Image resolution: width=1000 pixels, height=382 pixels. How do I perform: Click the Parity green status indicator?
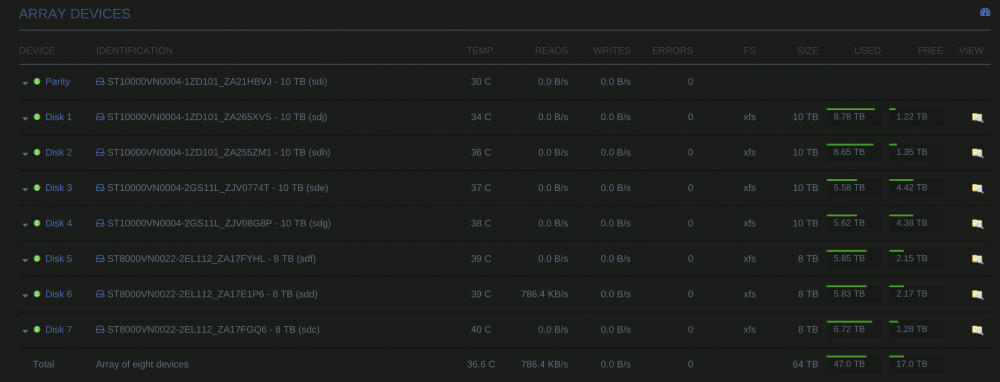point(37,82)
